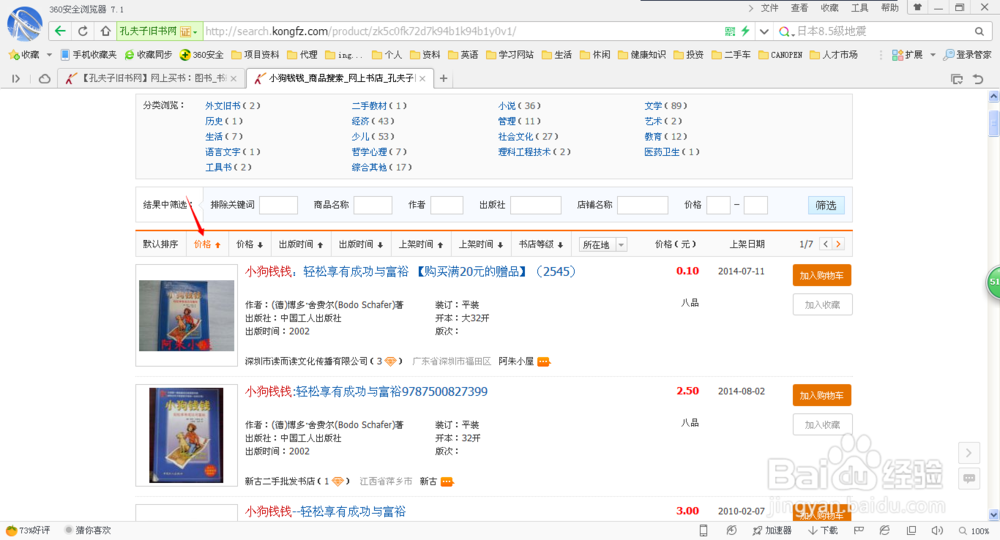Open 手机收藏夹 mobile bookmarks
1000x540 pixels.
coord(88,55)
